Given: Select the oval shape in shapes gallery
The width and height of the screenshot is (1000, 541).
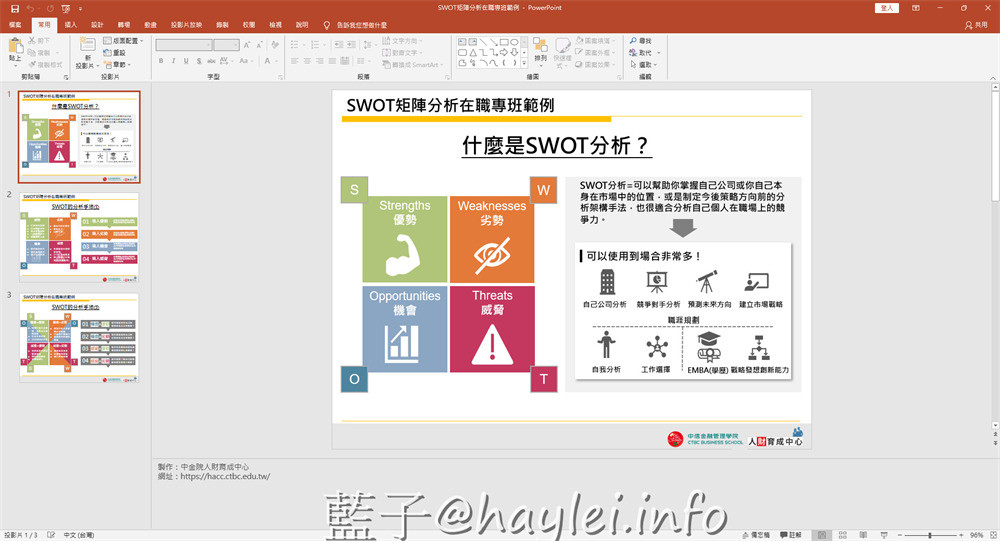Looking at the screenshot, I should (514, 42).
